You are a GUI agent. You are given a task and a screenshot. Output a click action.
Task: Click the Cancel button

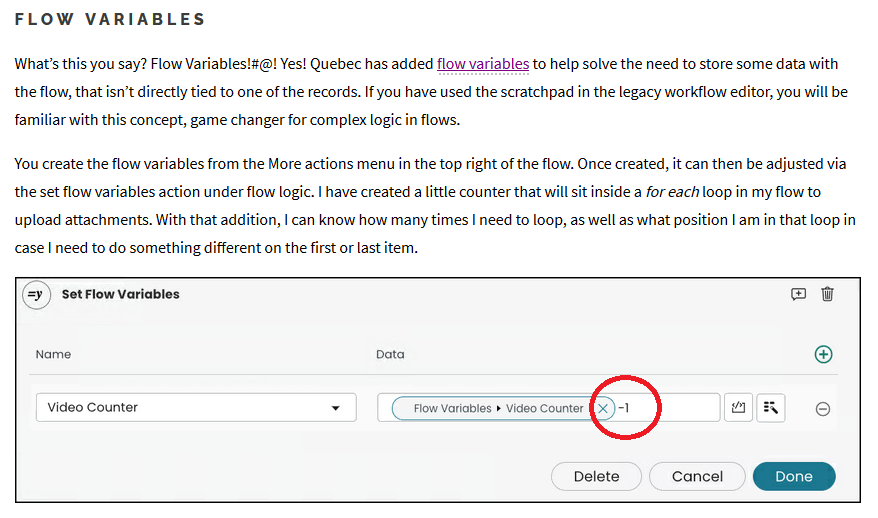697,476
